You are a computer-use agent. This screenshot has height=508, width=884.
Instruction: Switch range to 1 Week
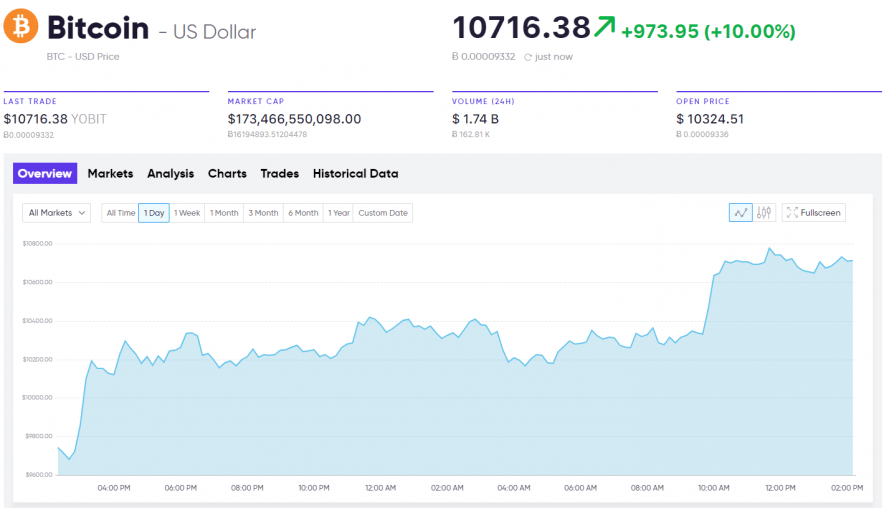pos(187,213)
